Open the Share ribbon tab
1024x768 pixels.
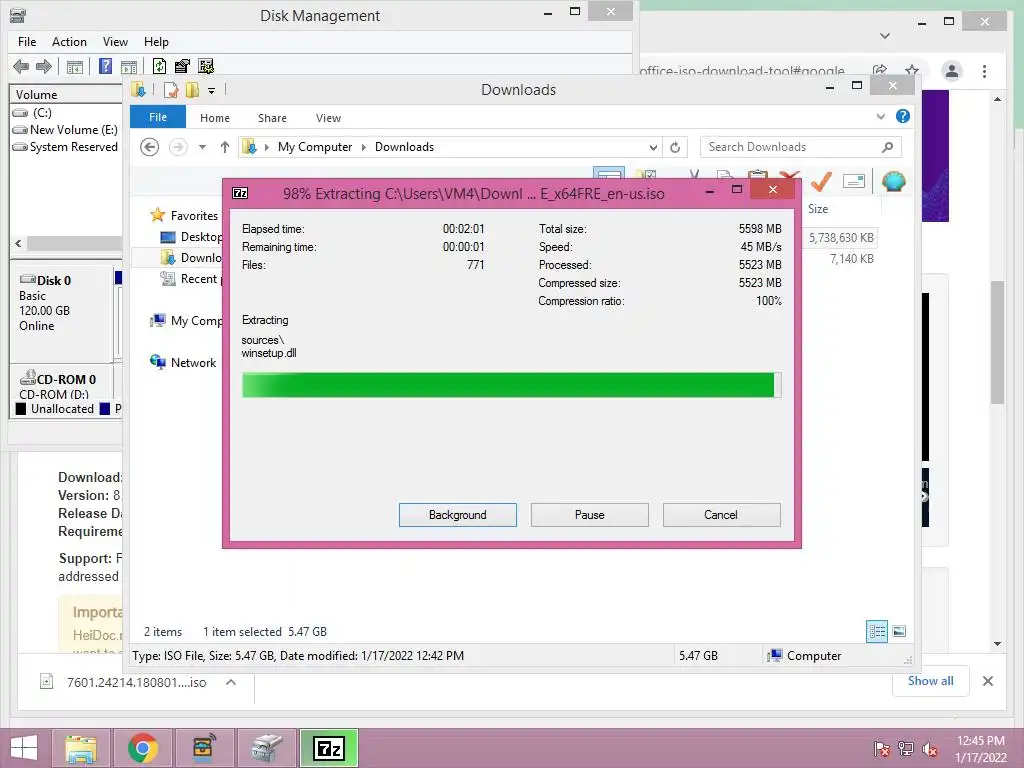click(x=272, y=118)
